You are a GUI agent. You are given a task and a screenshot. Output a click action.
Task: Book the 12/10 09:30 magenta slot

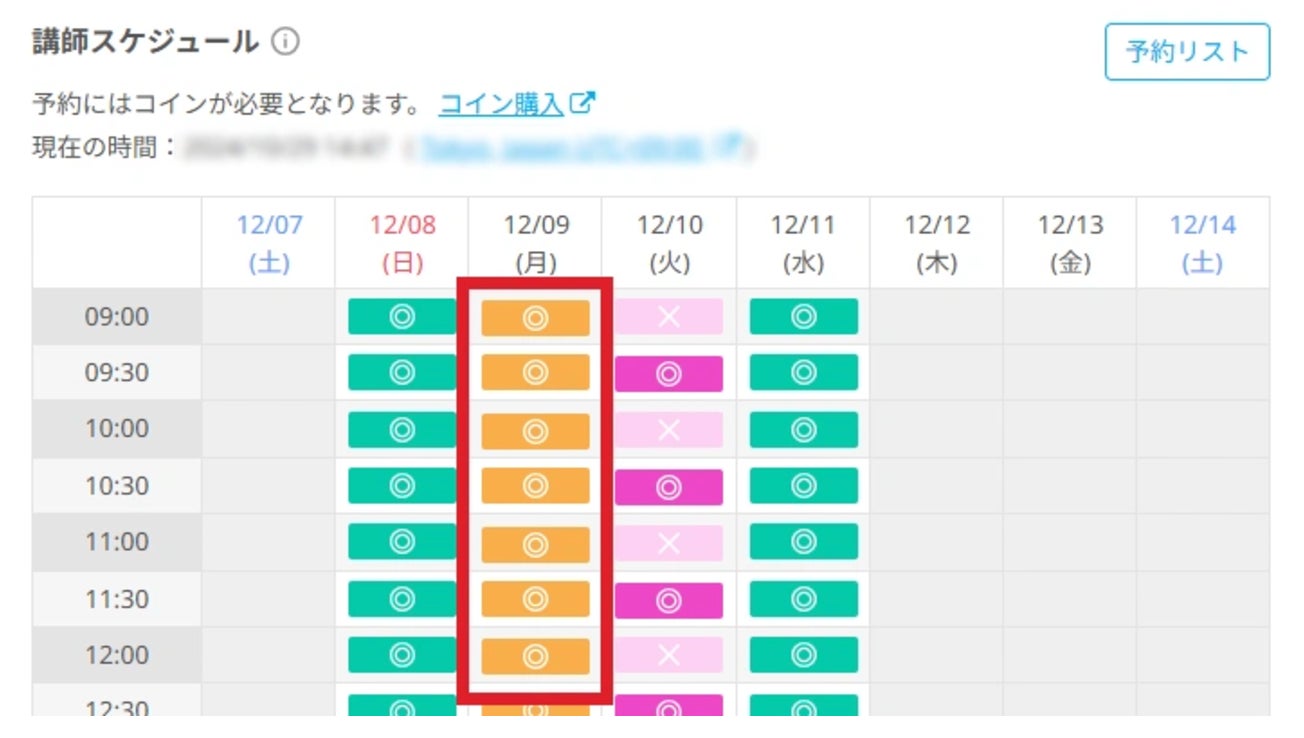pos(669,374)
